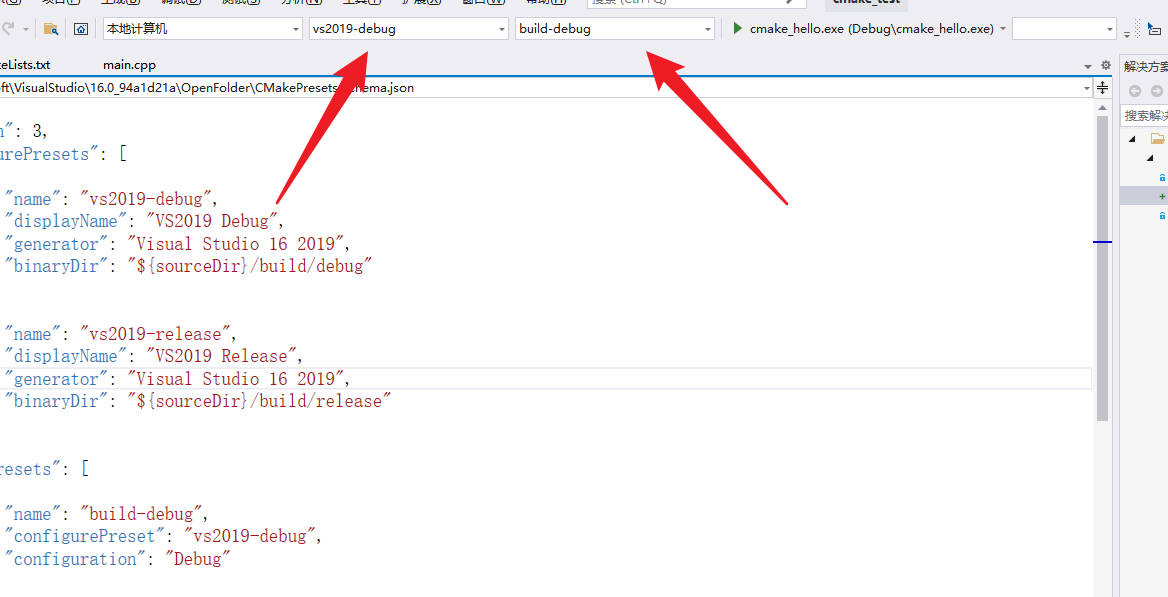Open the 本地计算机 target machine dropdown
The height and width of the screenshot is (597, 1168).
(x=296, y=28)
